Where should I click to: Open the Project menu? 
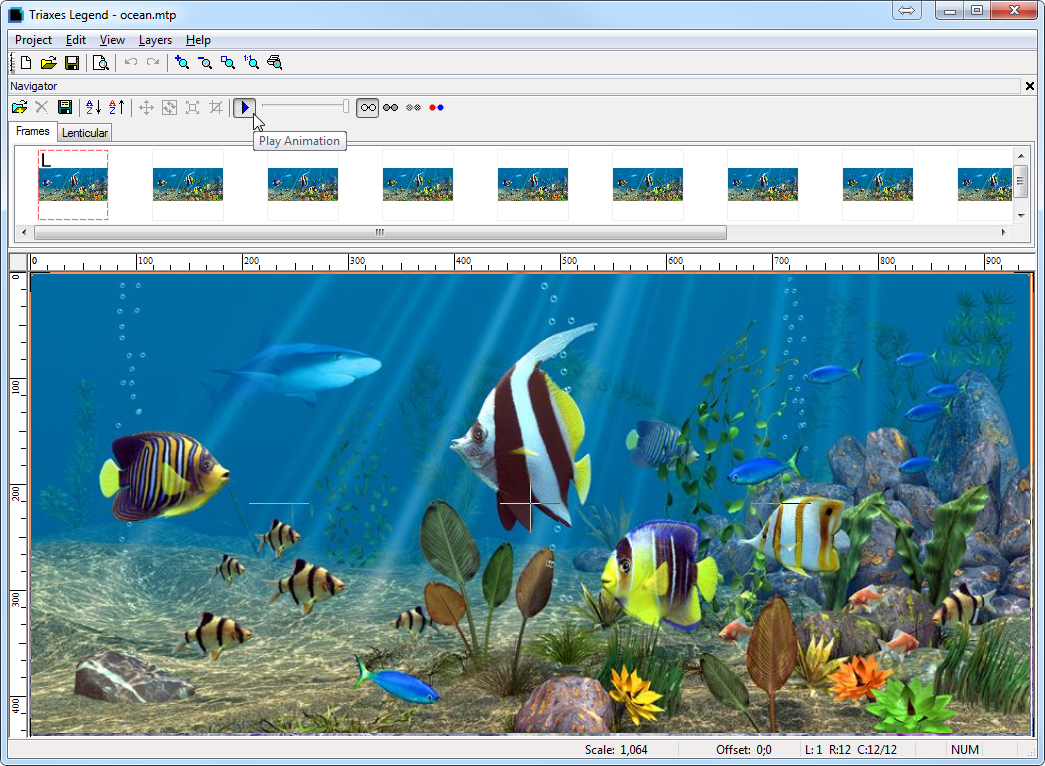[x=33, y=40]
